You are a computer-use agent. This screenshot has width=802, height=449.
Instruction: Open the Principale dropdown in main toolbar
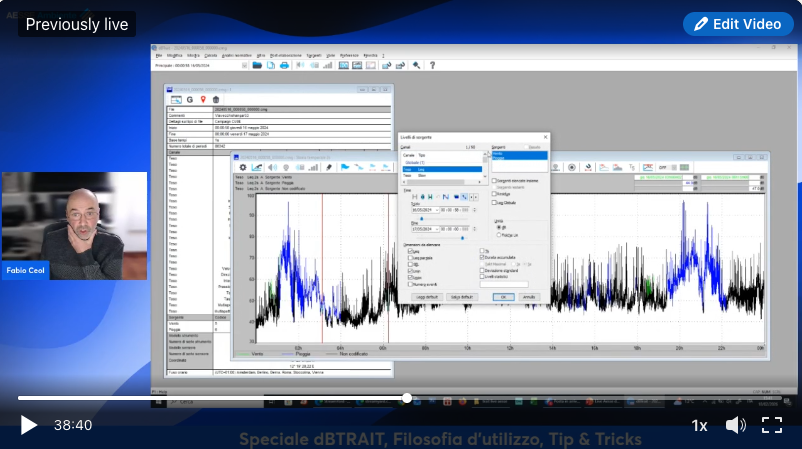(244, 65)
